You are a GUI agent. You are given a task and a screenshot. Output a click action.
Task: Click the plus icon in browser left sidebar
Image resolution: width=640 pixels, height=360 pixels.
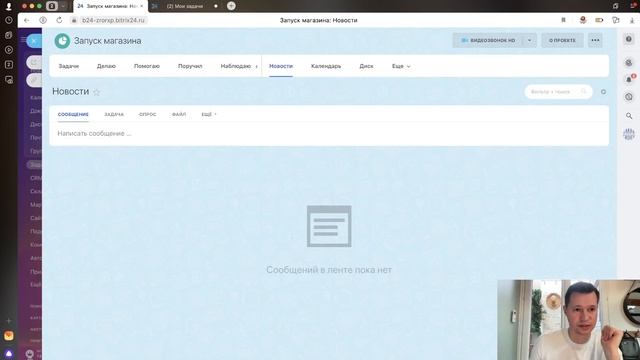tap(9, 321)
